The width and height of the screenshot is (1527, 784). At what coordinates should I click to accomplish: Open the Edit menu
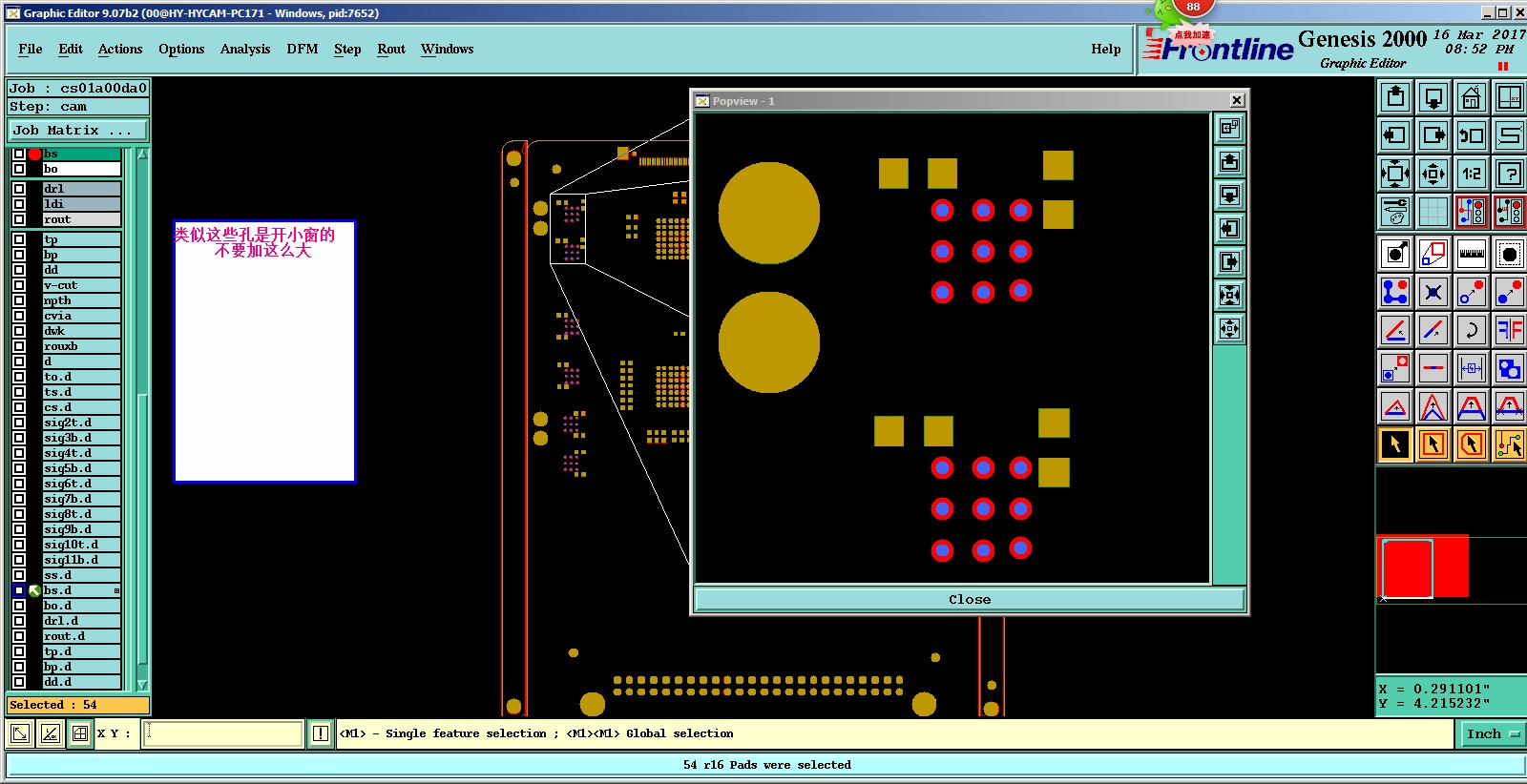coord(71,49)
